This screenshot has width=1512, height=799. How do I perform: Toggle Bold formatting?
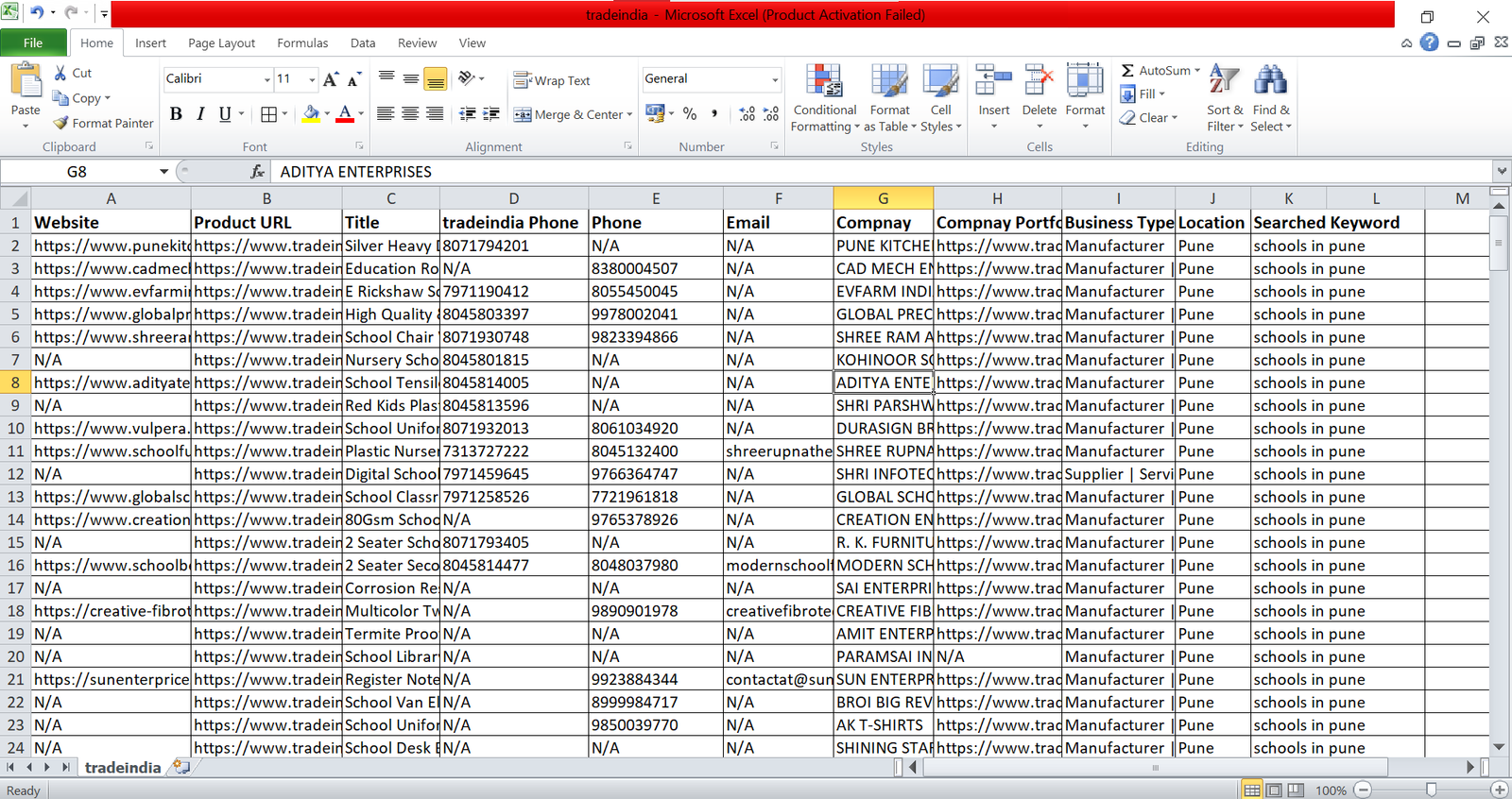point(176,114)
